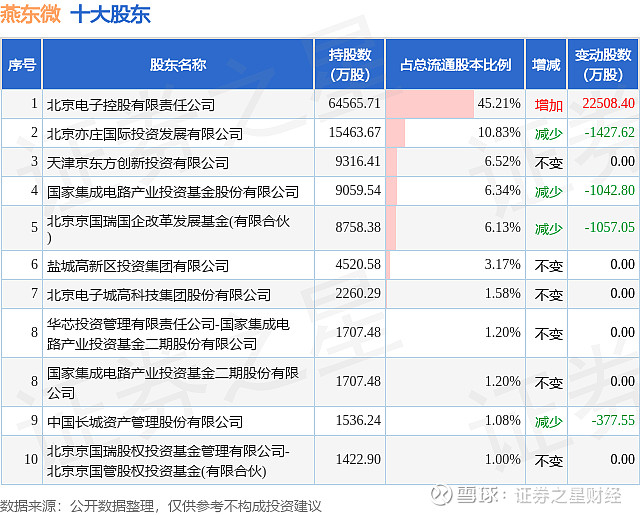Image resolution: width=640 pixels, height=515 pixels.
Task: Click the 序号 column header
Action: click(x=22, y=64)
